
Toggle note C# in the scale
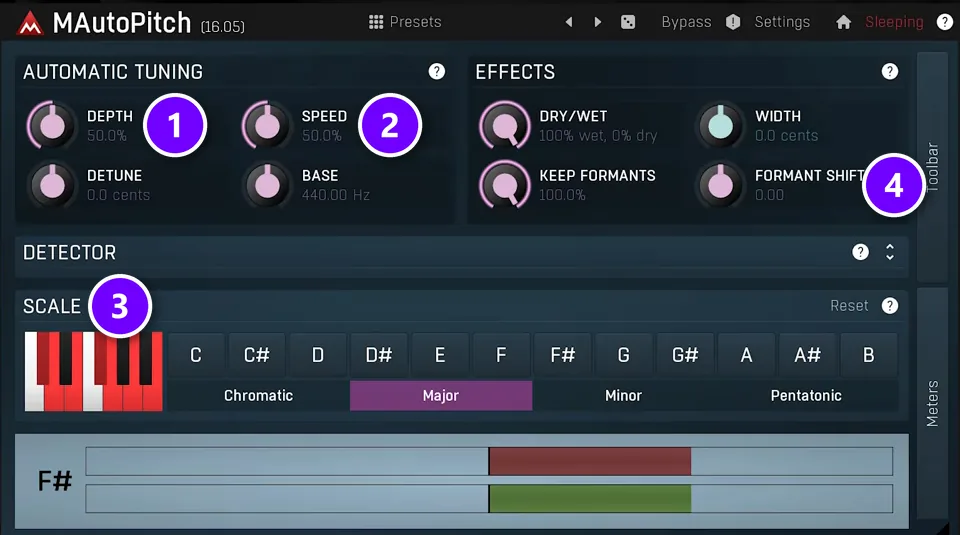257,355
